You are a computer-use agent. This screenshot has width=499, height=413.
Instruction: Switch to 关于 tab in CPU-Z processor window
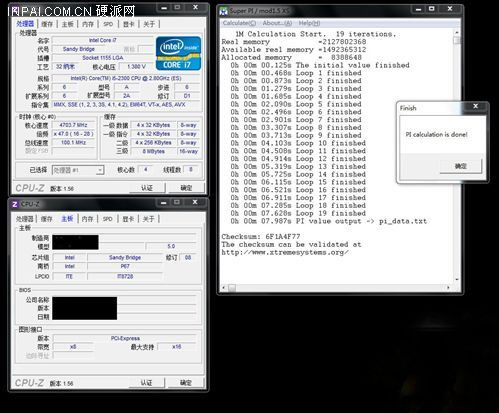coord(149,24)
